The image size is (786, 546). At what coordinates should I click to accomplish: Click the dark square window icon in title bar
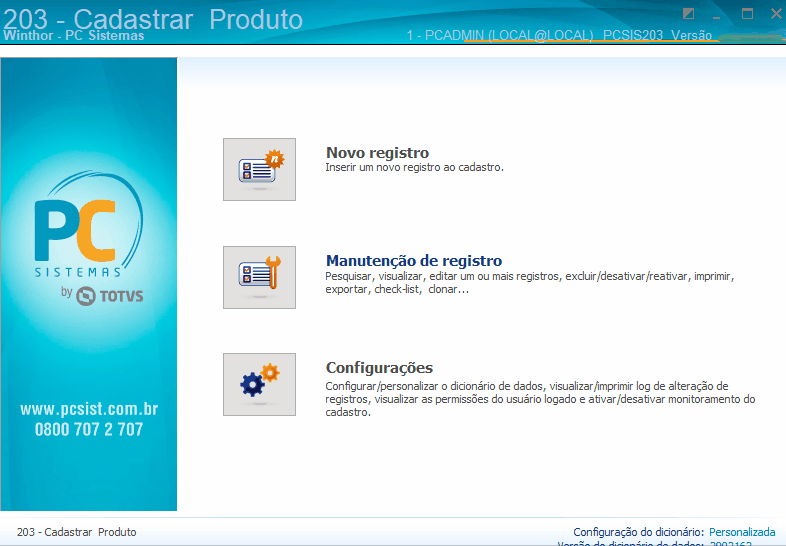tap(688, 14)
